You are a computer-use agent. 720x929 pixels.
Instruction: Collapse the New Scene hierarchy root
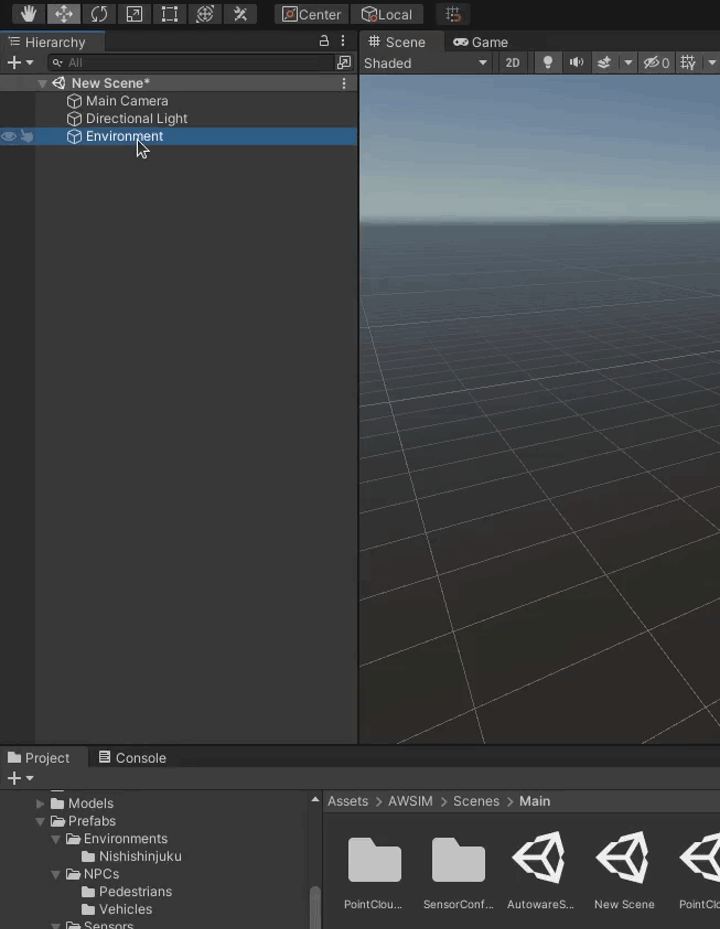pos(42,84)
